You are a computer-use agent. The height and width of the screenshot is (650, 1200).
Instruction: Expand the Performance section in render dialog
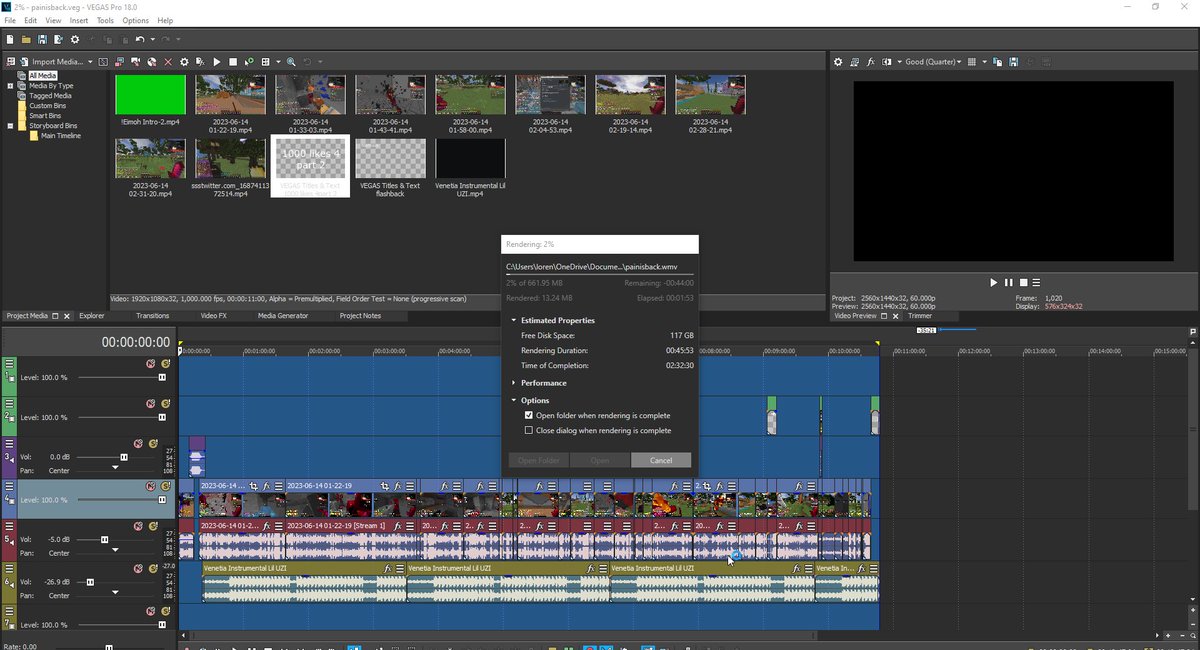tap(514, 383)
